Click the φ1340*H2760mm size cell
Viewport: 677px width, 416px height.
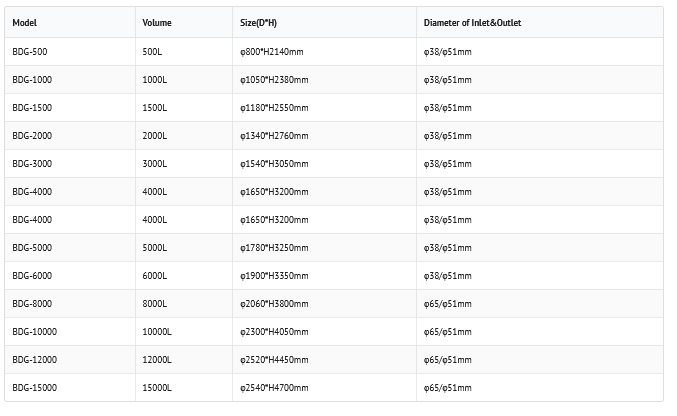click(275, 135)
